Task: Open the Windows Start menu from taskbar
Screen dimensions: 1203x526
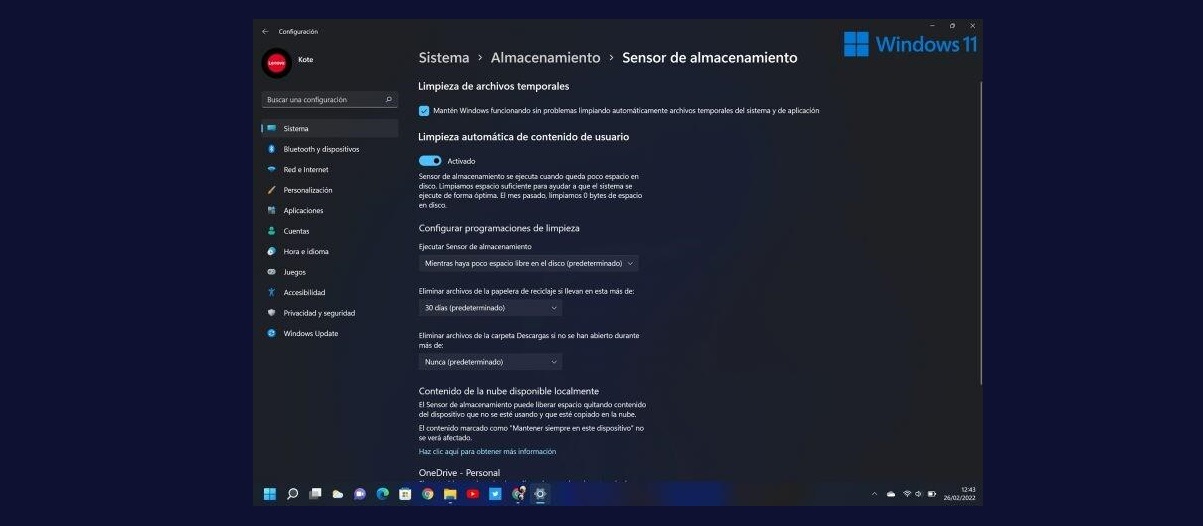Action: (270, 493)
